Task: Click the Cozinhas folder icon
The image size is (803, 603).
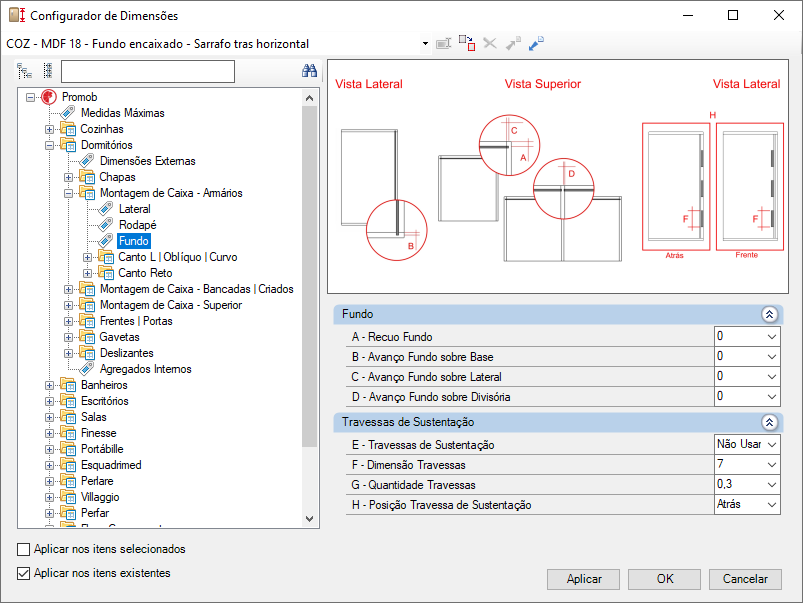Action: click(x=68, y=129)
